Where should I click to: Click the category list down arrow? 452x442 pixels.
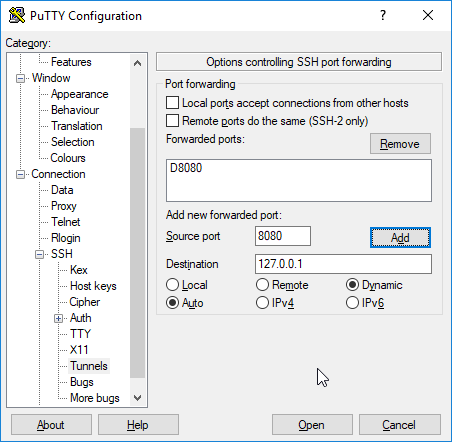pyautogui.click(x=137, y=398)
